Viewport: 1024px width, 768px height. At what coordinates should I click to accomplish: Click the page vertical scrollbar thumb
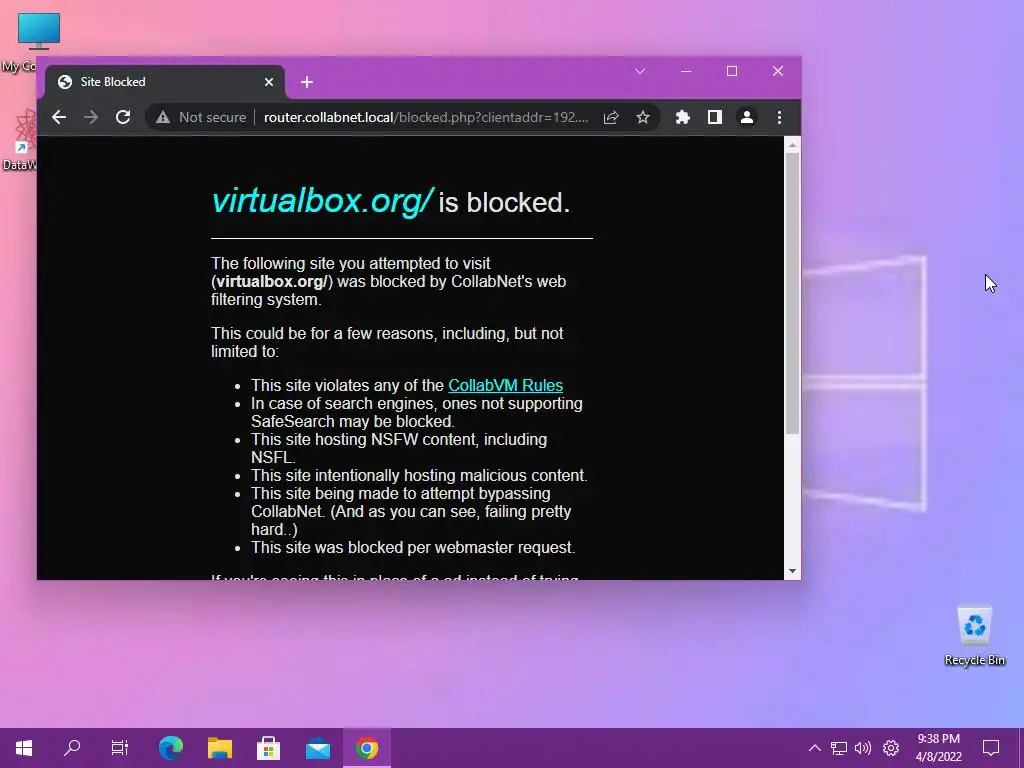click(792, 294)
